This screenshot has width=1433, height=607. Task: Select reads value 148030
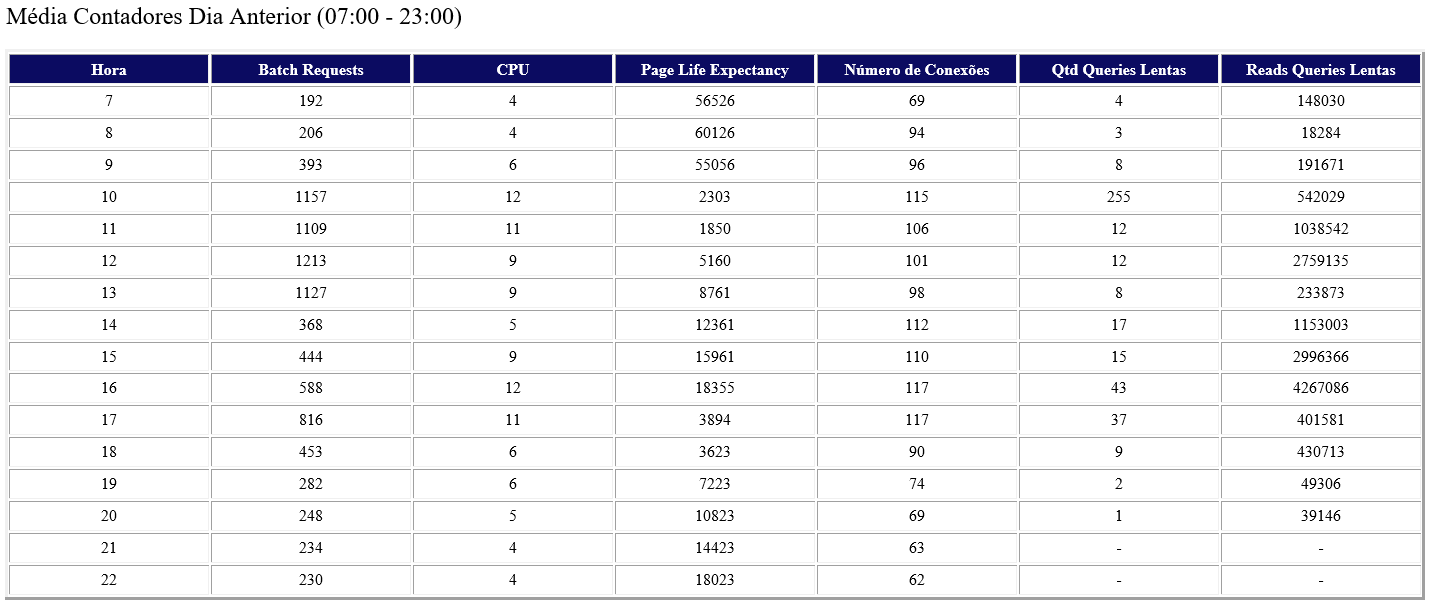(x=1321, y=101)
